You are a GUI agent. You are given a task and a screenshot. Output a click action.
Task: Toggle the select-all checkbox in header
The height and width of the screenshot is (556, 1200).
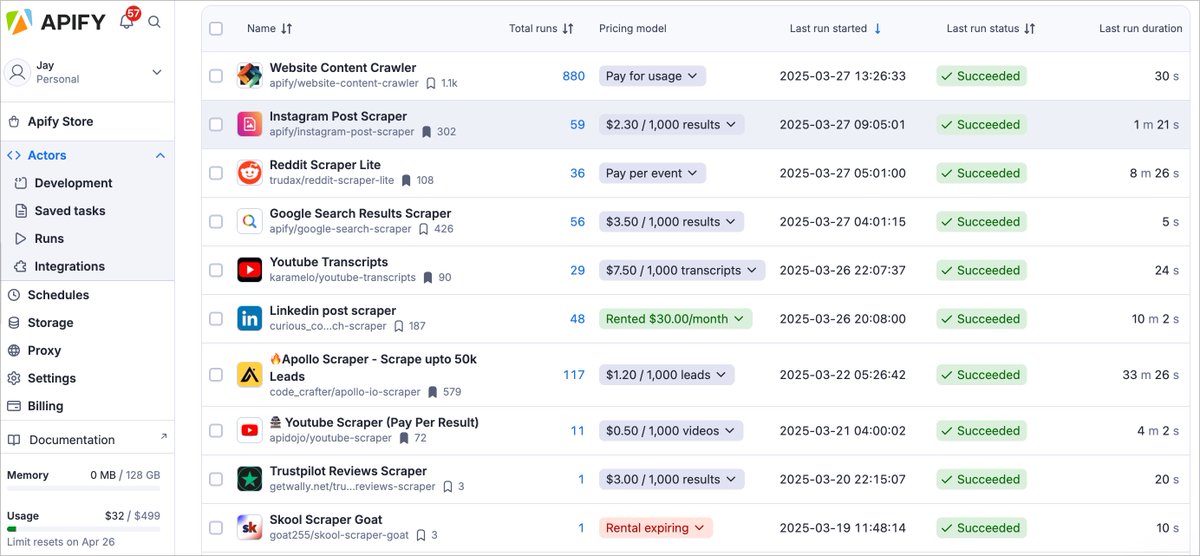coord(216,29)
